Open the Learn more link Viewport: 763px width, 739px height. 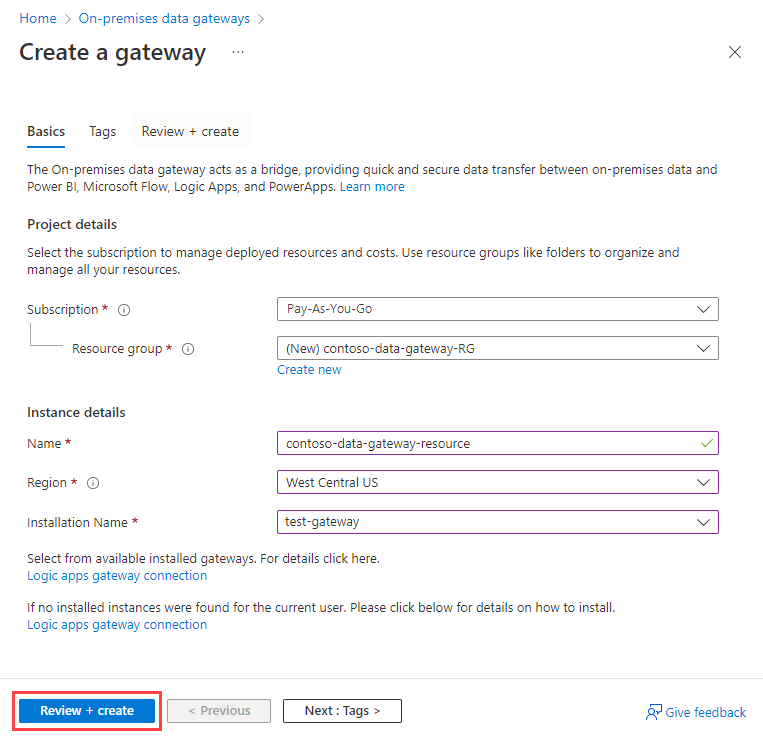tap(372, 187)
